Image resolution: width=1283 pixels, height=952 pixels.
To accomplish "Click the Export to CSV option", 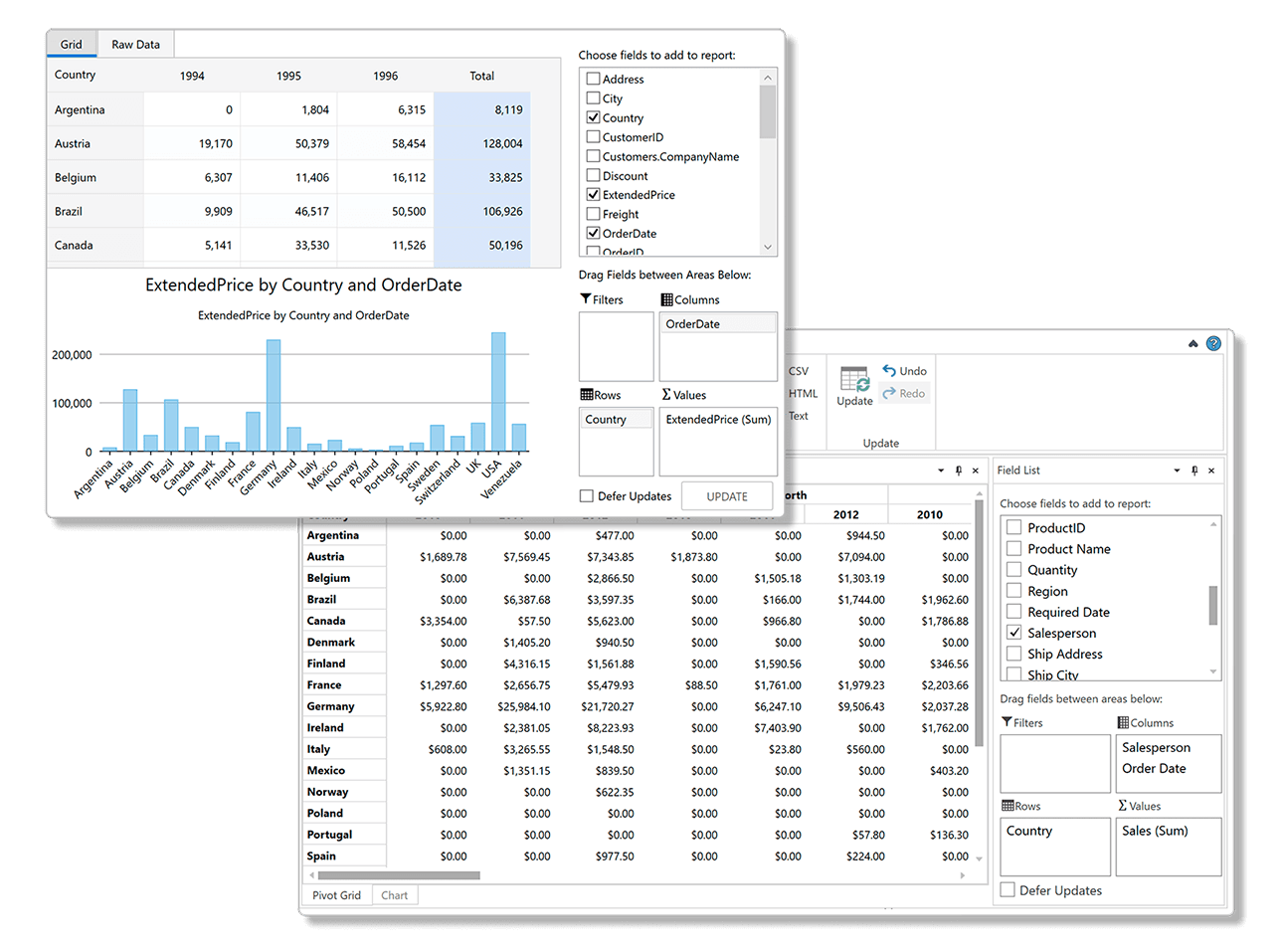I will point(799,371).
